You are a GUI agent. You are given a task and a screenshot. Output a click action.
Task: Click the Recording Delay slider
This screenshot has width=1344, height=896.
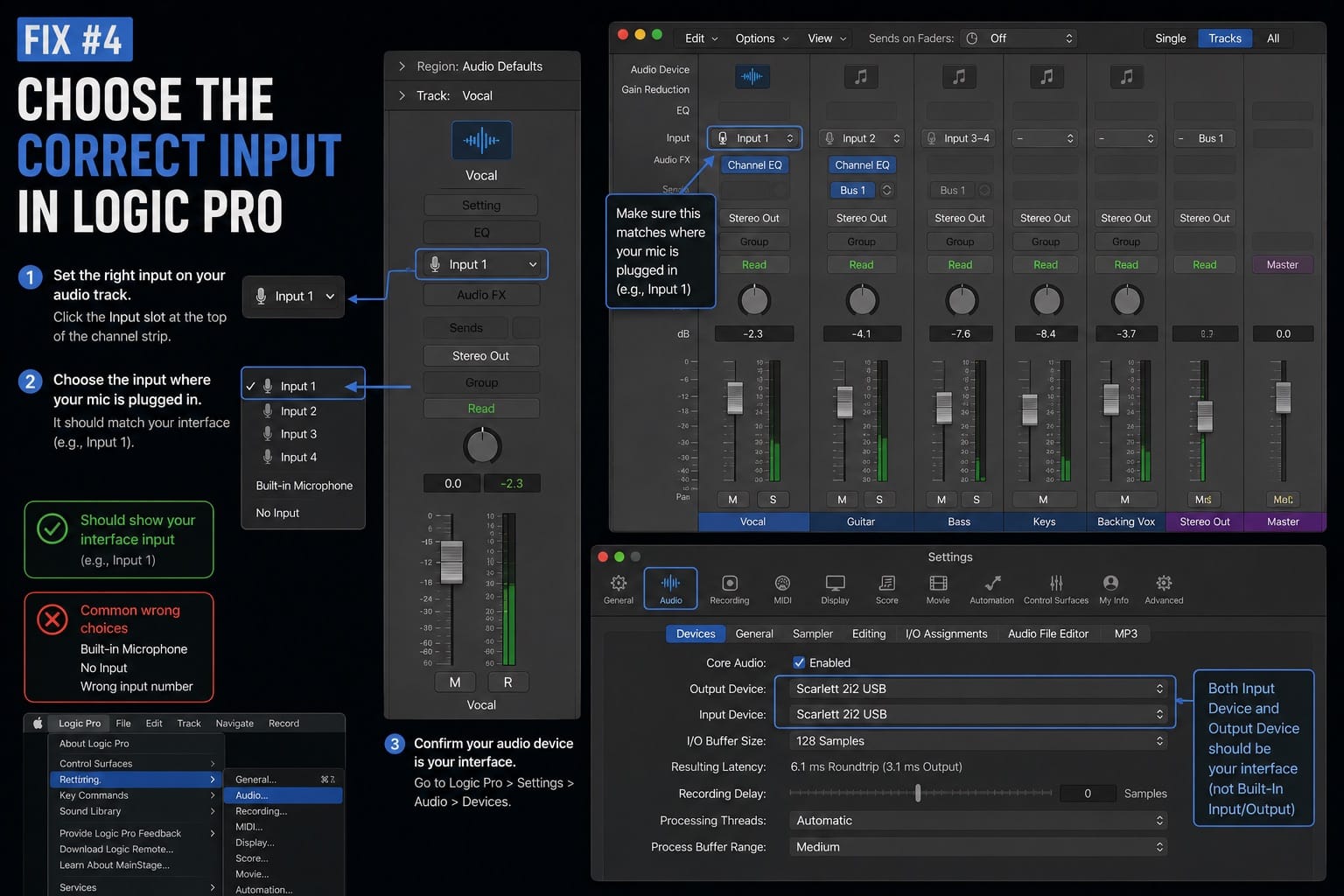pyautogui.click(x=920, y=793)
